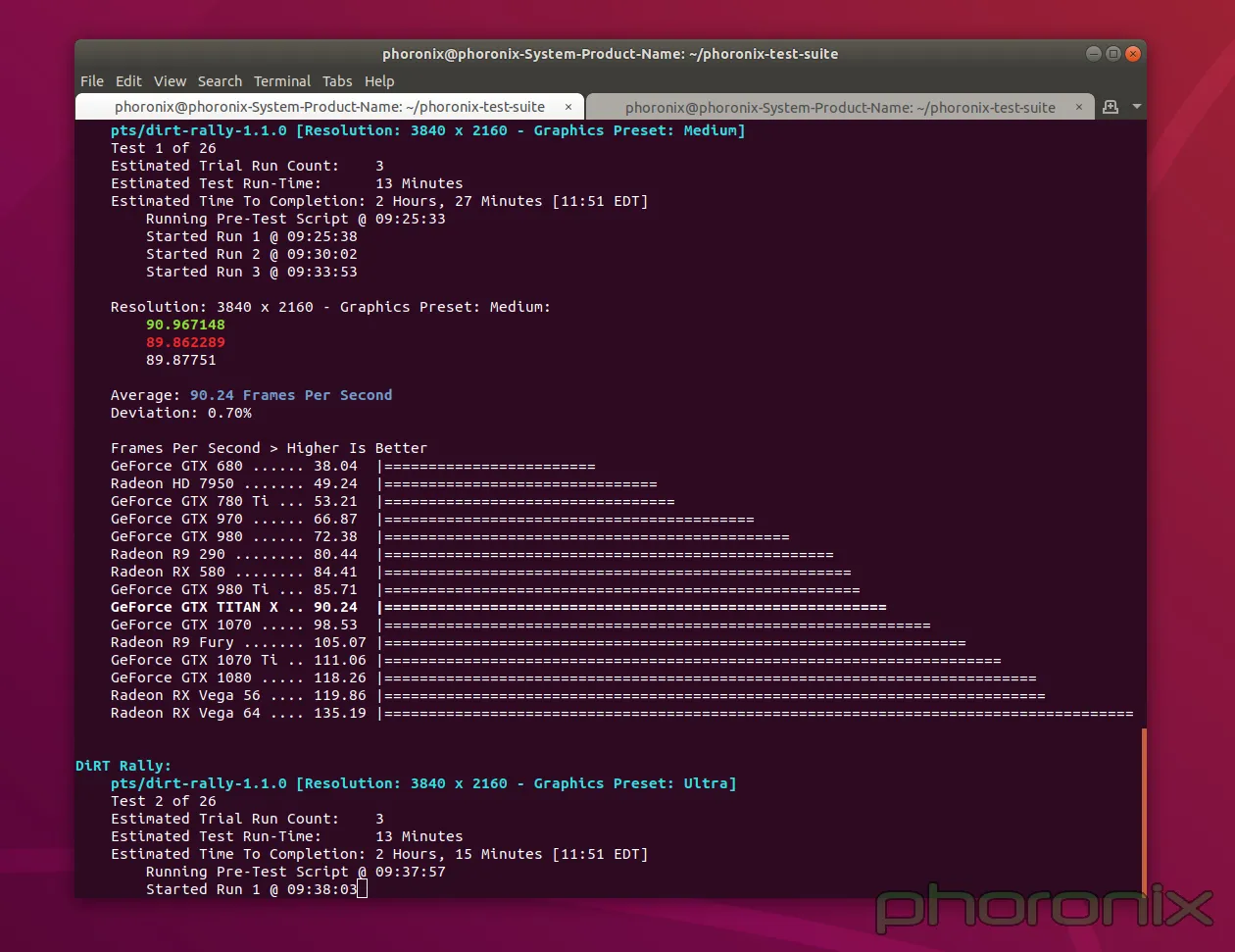This screenshot has width=1235, height=952.
Task: Click the Started Run 2 @ 09:30:02 line
Action: click(x=252, y=254)
